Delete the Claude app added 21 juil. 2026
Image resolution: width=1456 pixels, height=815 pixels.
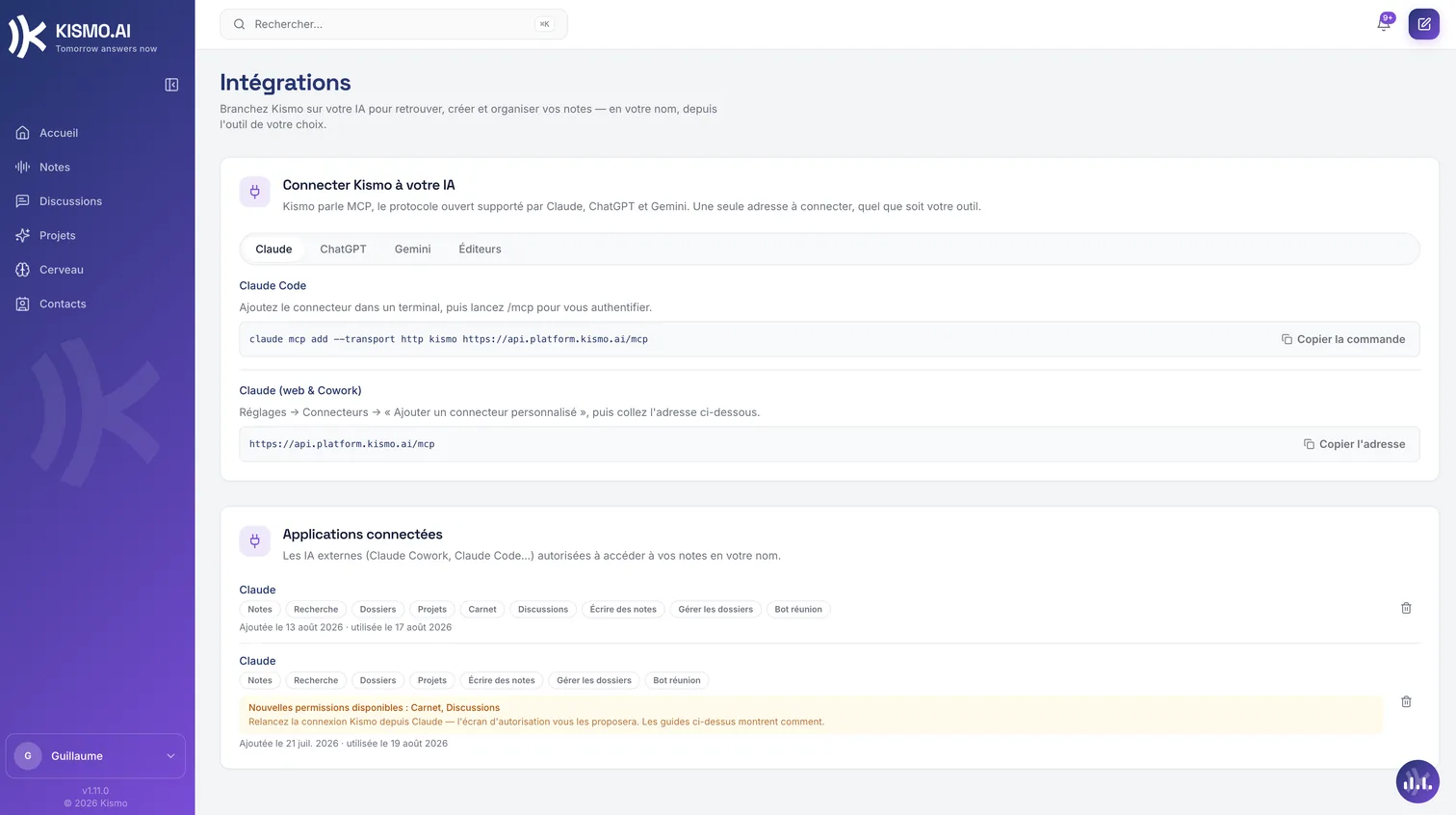1406,701
